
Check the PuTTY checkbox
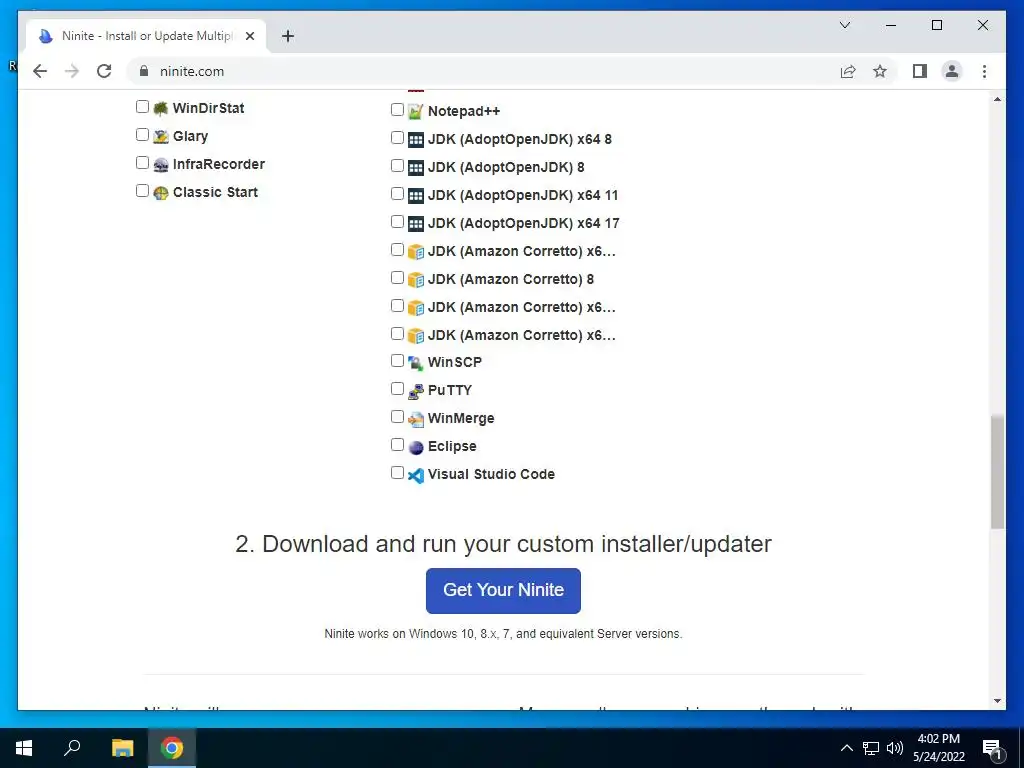click(397, 389)
